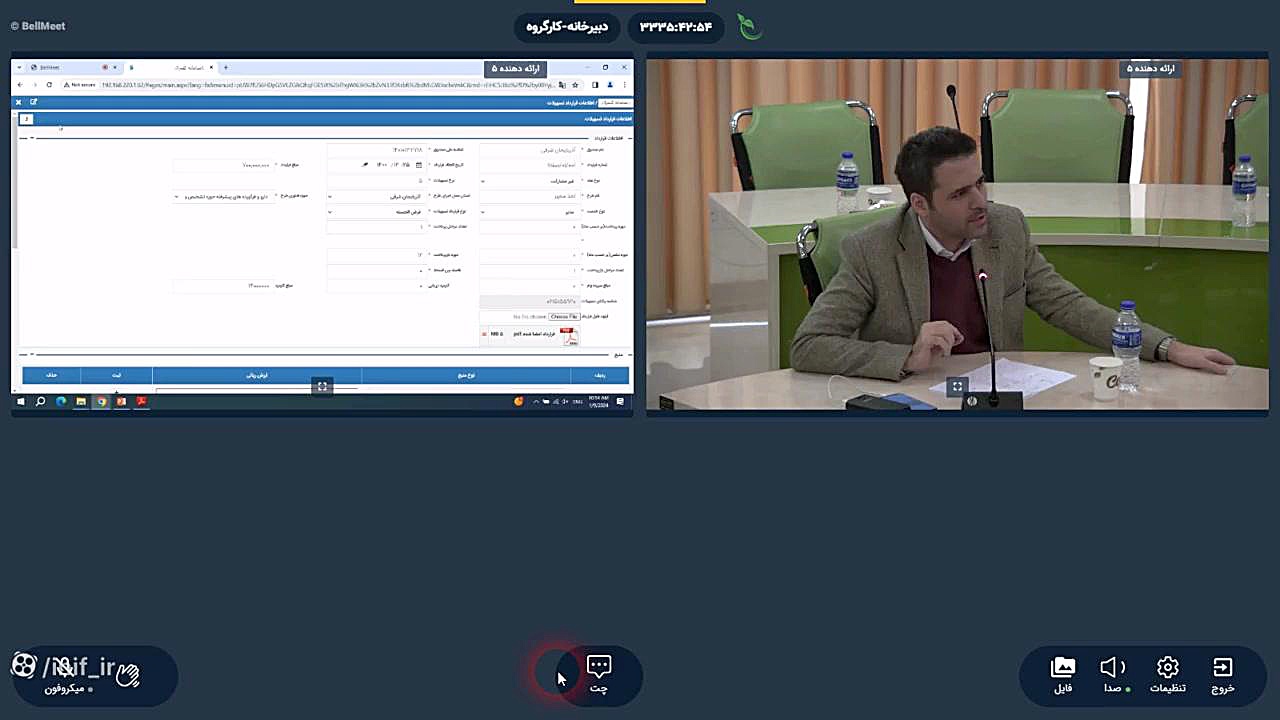The image size is (1280, 720).
Task: Expand shared screen video to fullscreen
Action: [322, 386]
